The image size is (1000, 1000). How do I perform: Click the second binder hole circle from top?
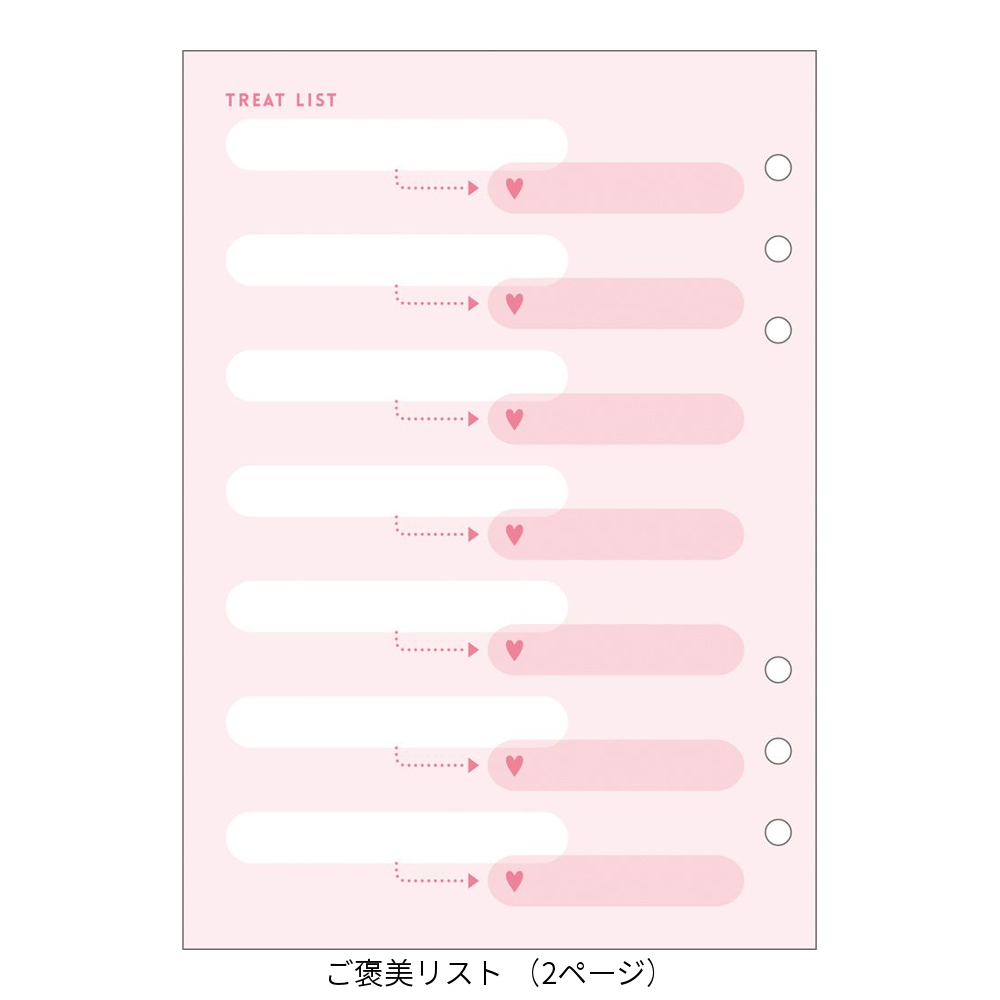778,249
